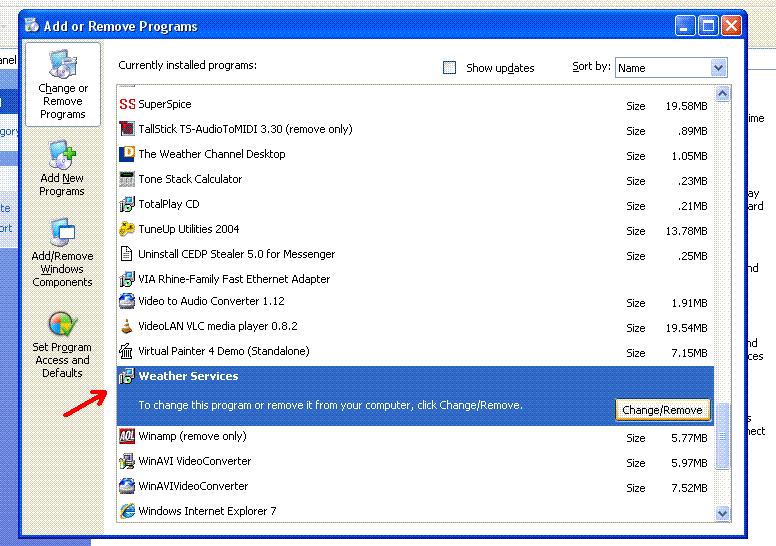Click the 19.58MB size of SuperSpice
The image size is (776, 546).
click(x=686, y=106)
